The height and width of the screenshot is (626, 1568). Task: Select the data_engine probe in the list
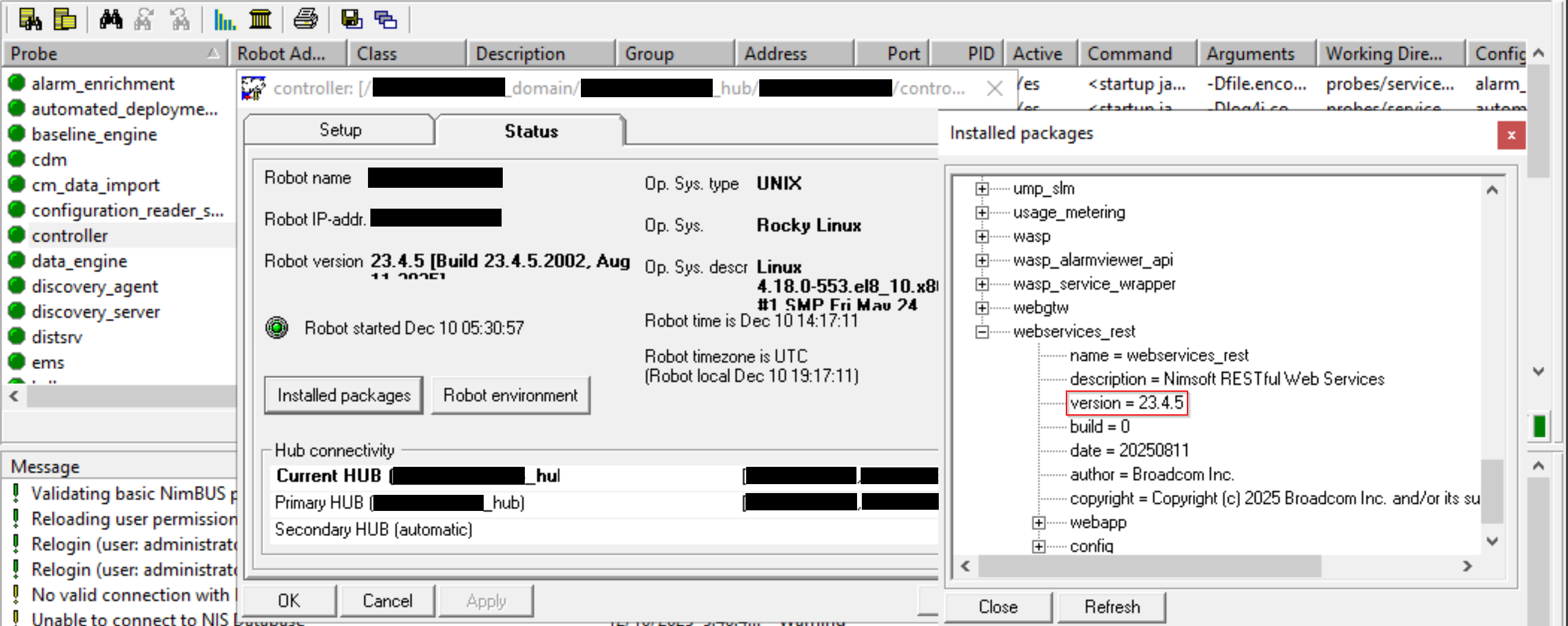click(x=79, y=261)
